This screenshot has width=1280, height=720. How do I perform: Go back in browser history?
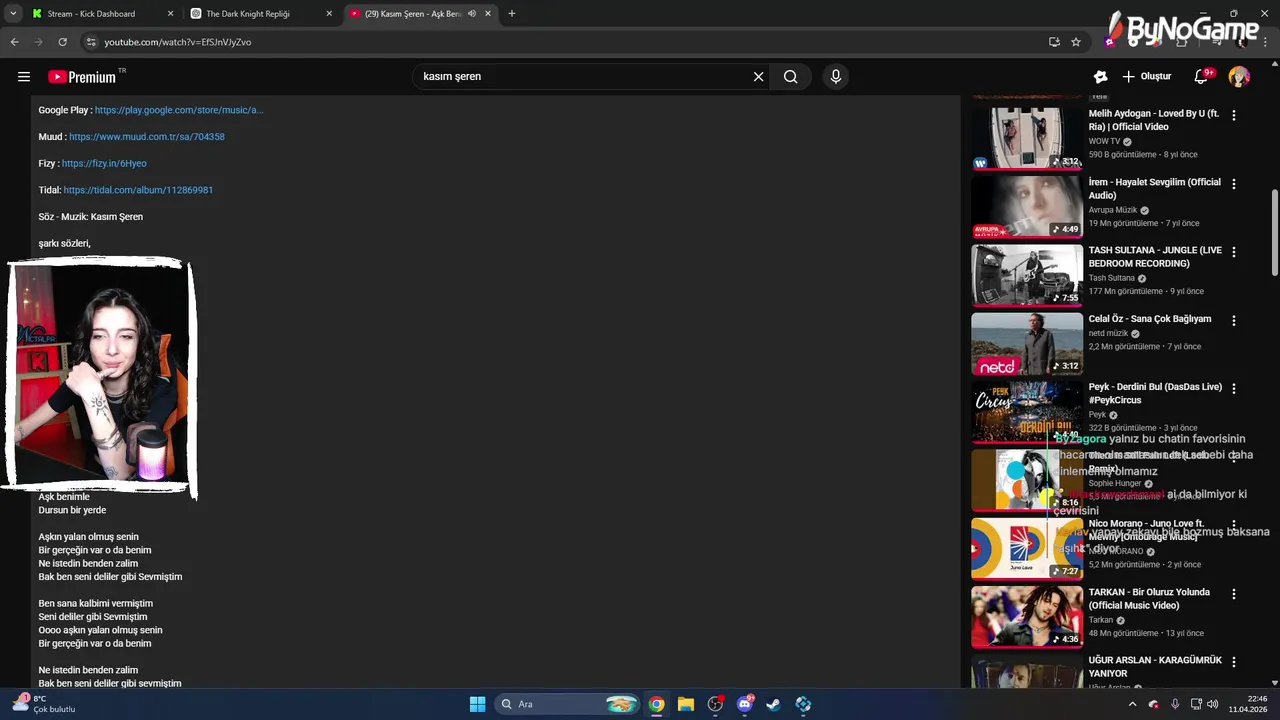[x=14, y=42]
